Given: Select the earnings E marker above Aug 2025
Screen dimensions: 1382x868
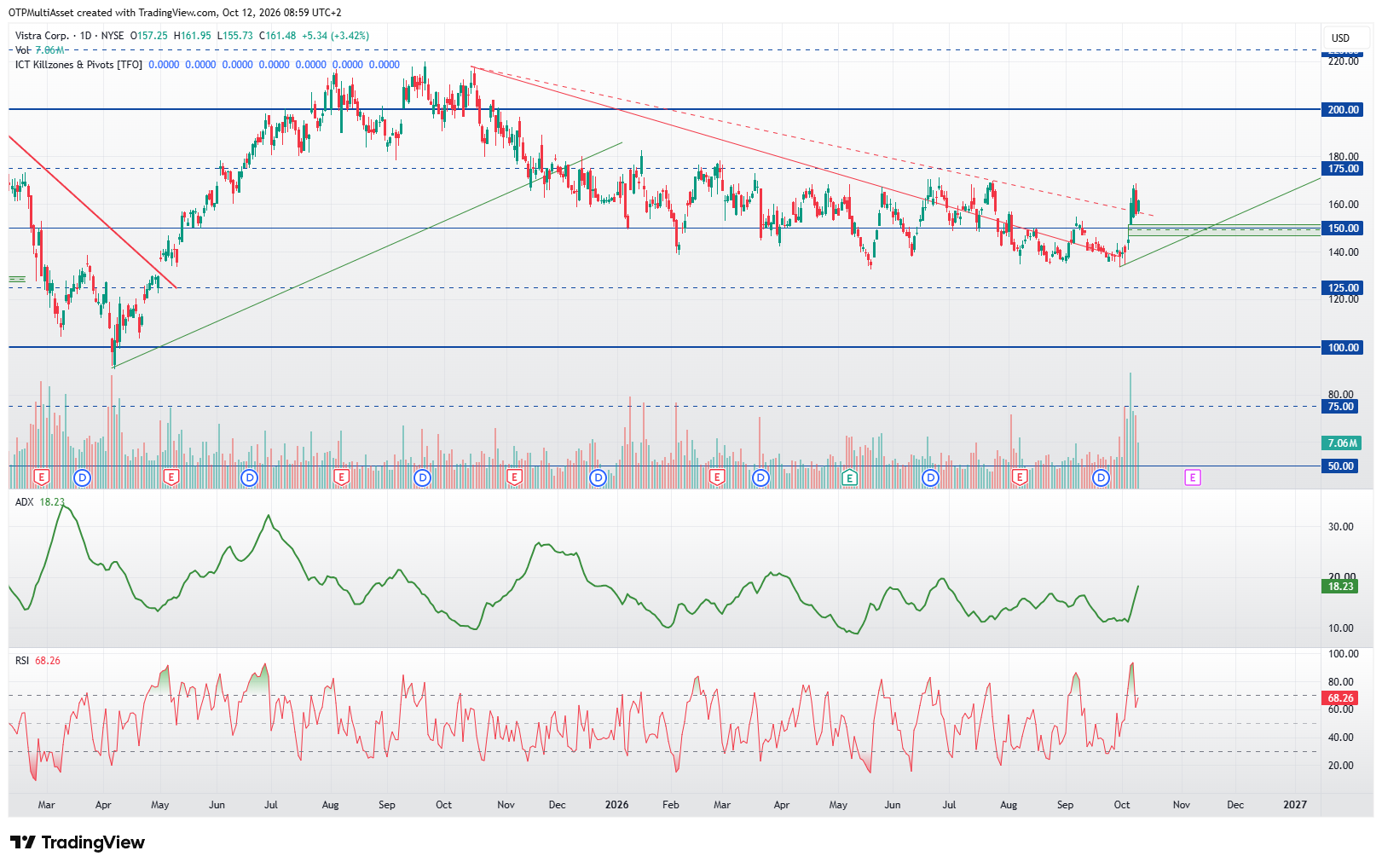Looking at the screenshot, I should coord(341,477).
